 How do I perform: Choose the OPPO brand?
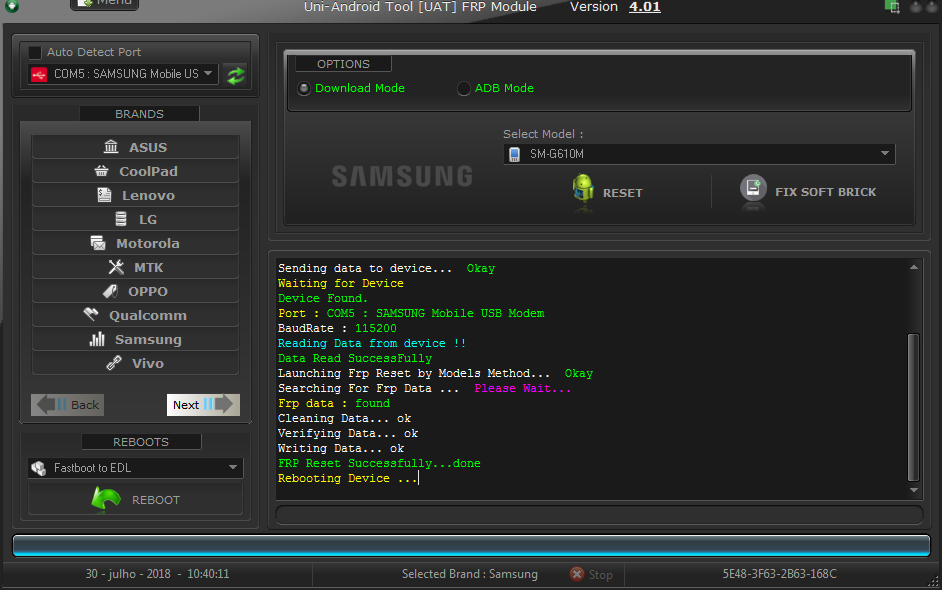pos(135,291)
